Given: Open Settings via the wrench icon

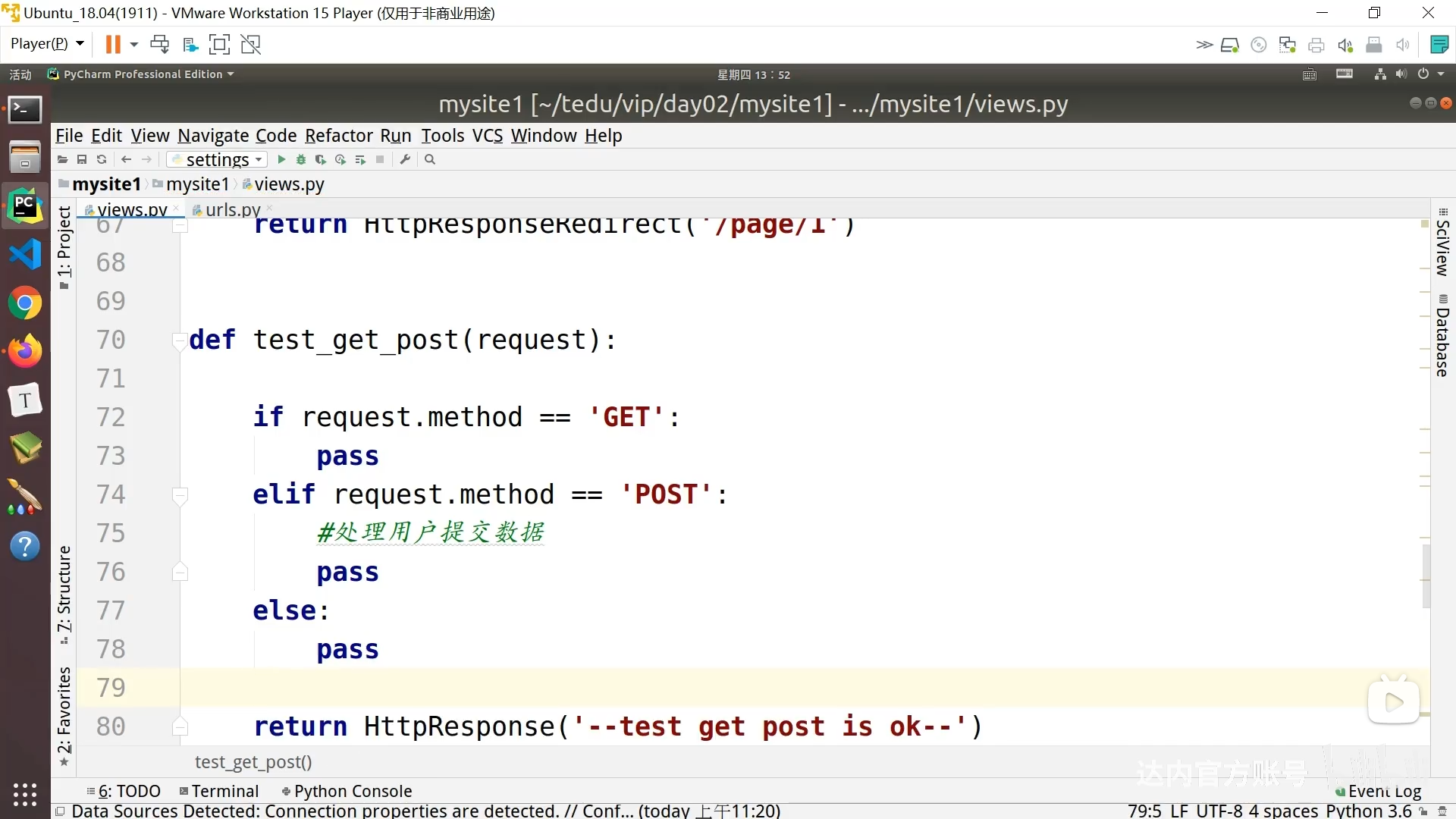Looking at the screenshot, I should tap(406, 160).
